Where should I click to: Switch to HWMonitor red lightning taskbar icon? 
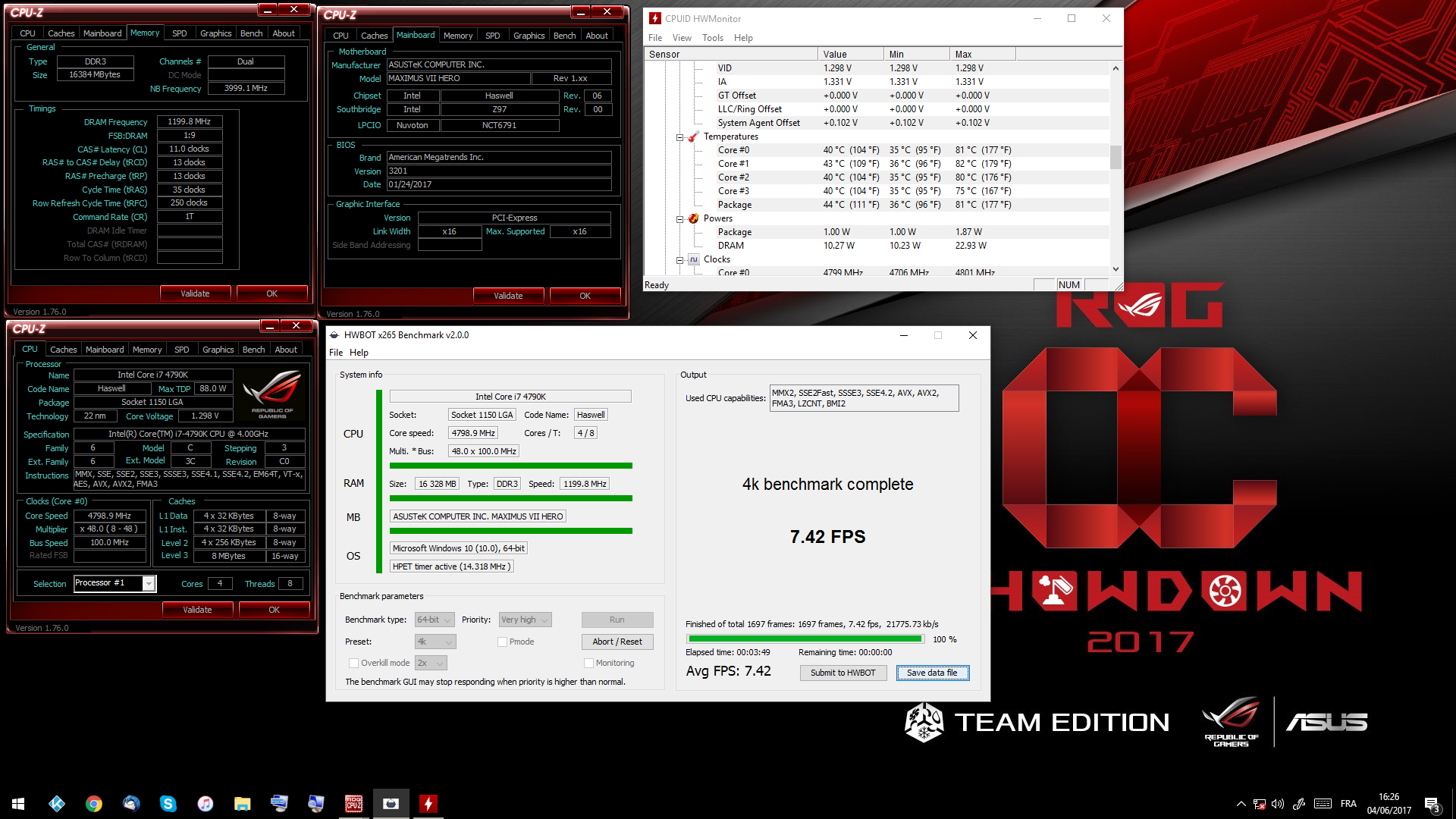428,804
